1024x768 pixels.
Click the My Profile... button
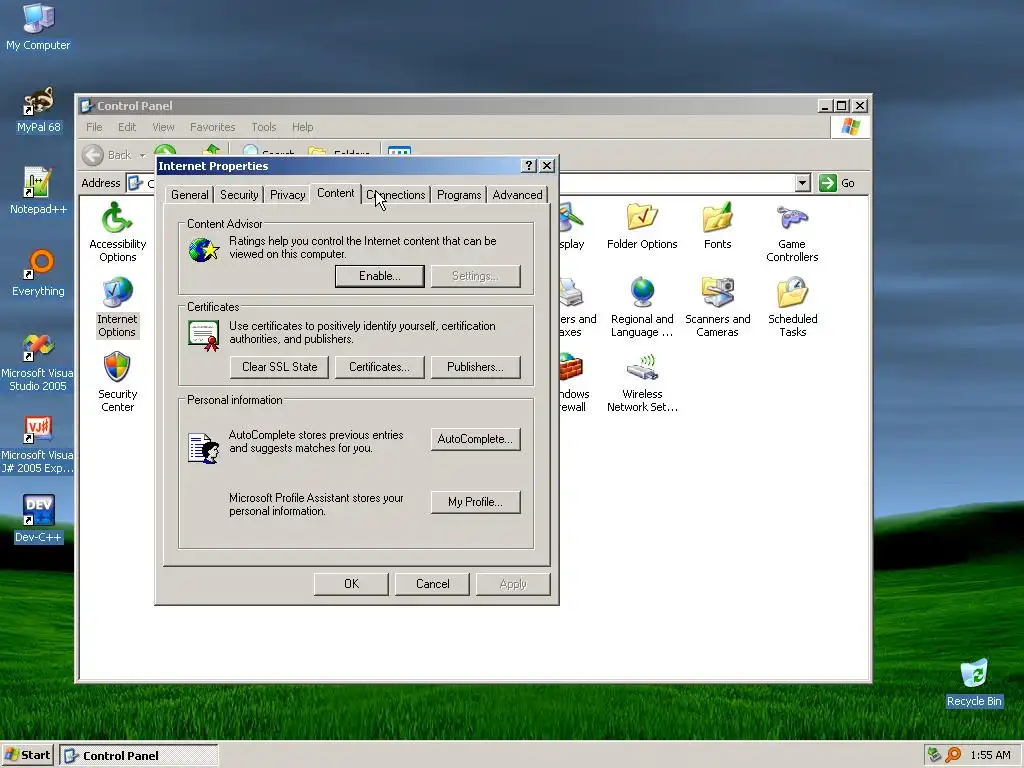pyautogui.click(x=475, y=502)
